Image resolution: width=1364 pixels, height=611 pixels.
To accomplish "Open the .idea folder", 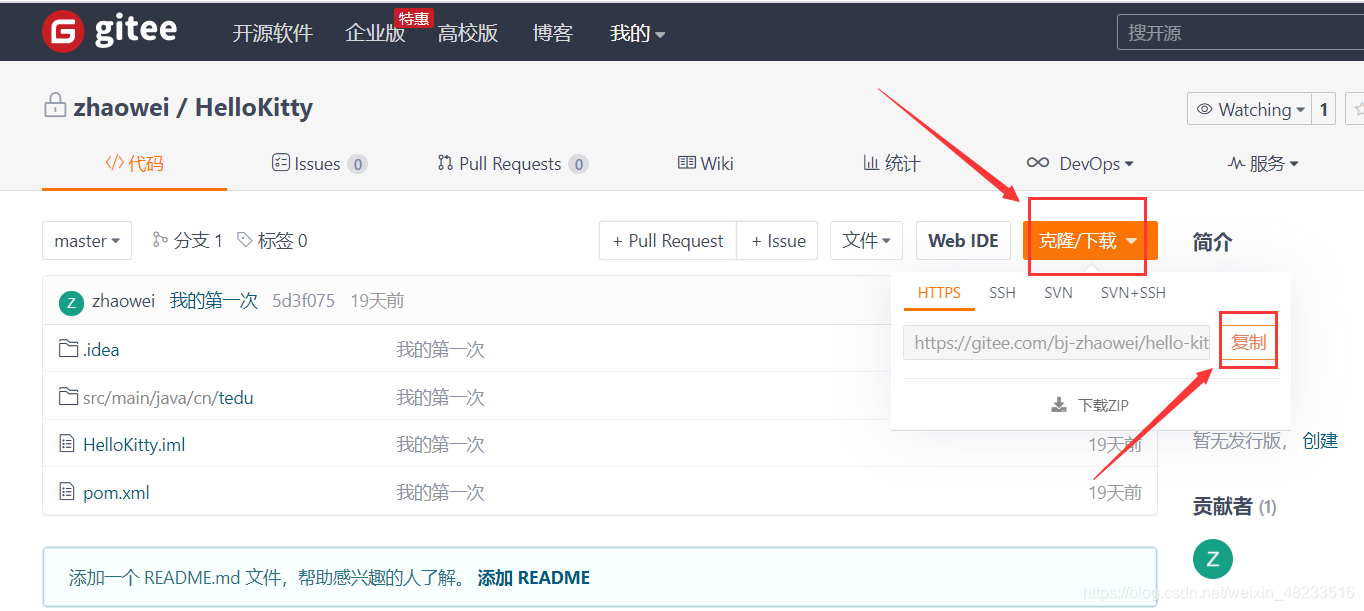I will click(x=101, y=349).
